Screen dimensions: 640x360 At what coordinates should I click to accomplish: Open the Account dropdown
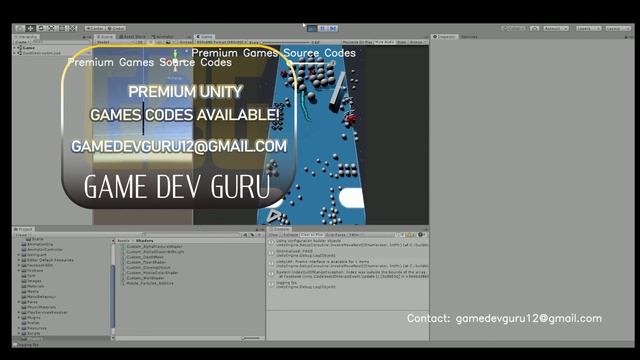pos(556,28)
